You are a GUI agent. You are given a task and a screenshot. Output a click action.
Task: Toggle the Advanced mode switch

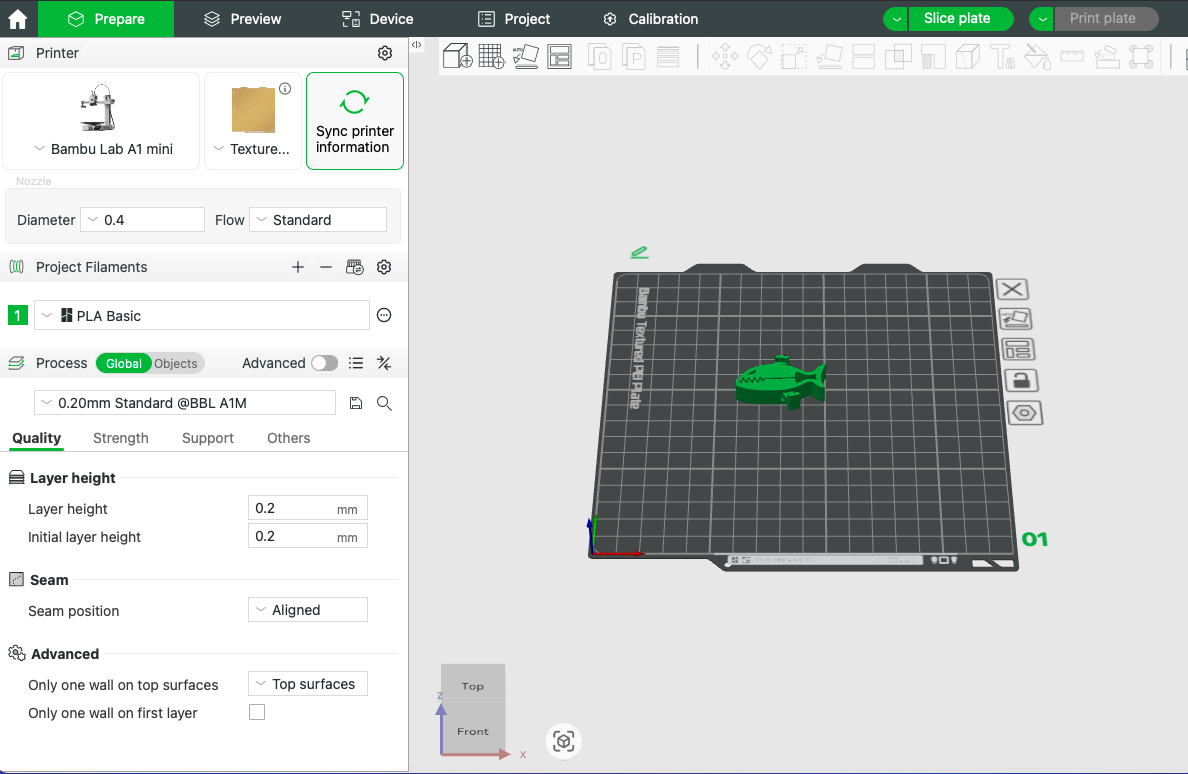(324, 364)
